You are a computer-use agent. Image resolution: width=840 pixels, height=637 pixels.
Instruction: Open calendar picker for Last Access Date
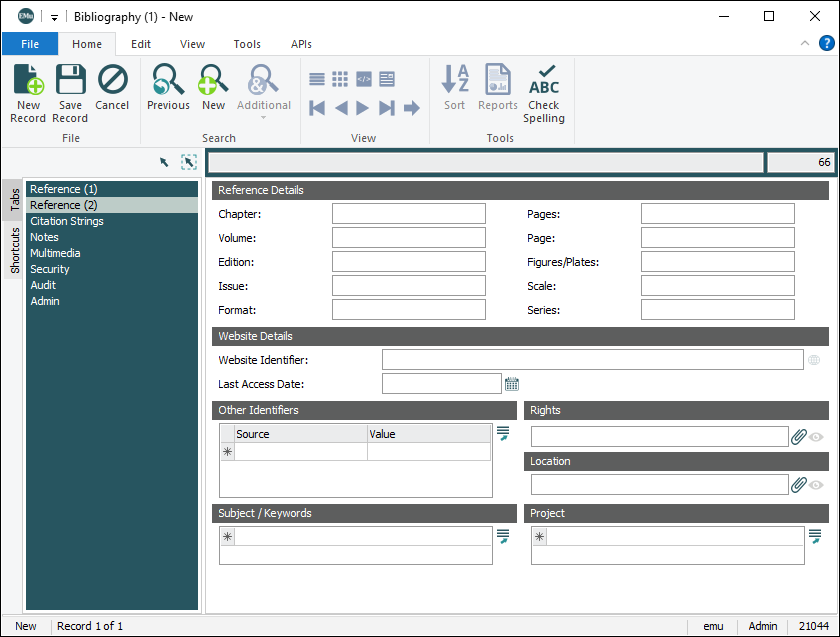tap(512, 384)
